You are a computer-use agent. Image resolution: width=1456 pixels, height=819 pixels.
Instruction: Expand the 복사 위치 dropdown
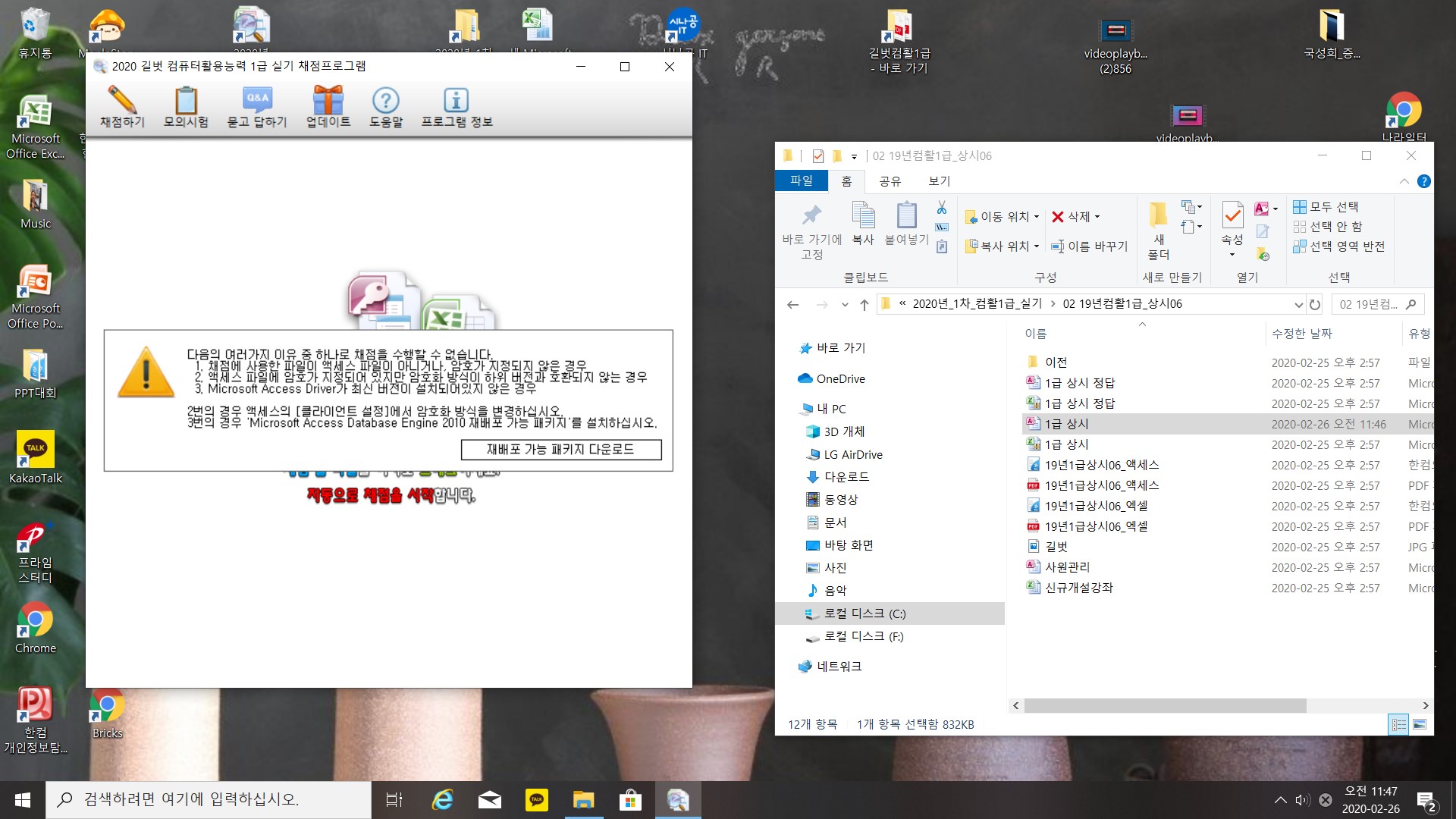(x=1037, y=246)
